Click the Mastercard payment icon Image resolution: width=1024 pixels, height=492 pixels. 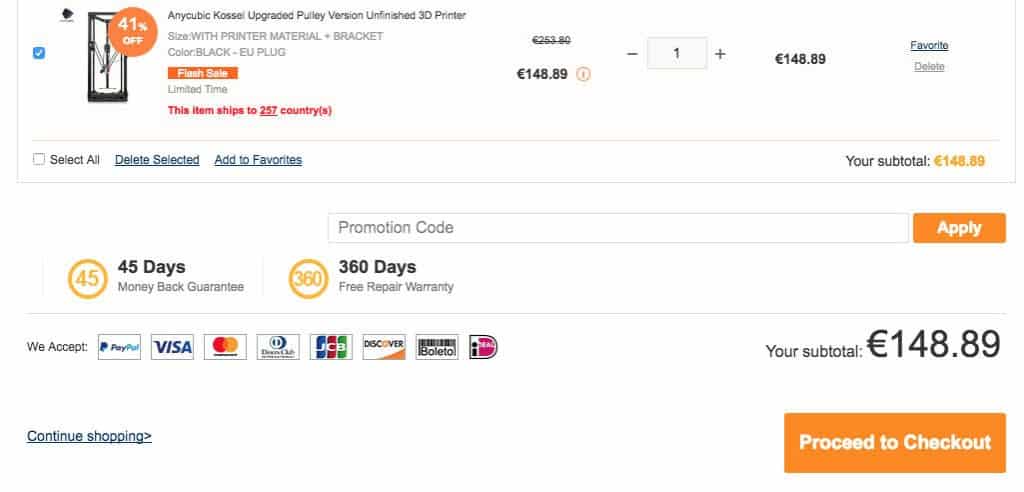226,347
